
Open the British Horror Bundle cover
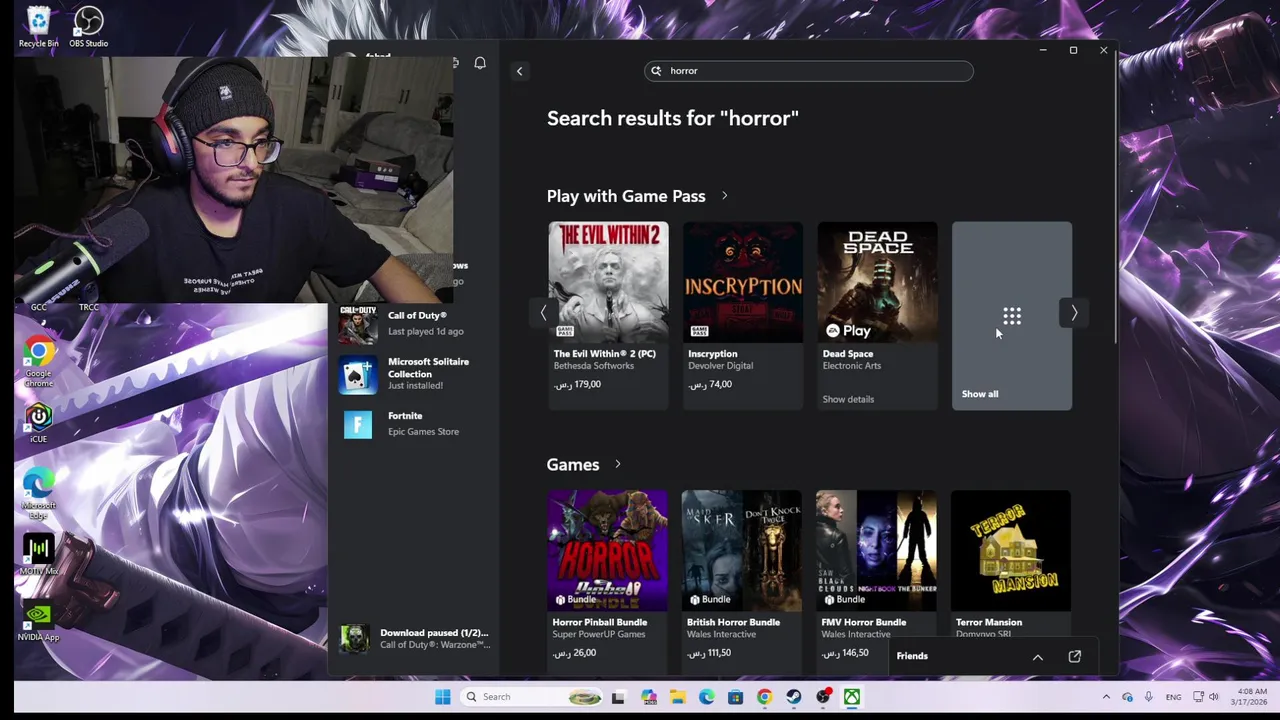click(x=741, y=551)
